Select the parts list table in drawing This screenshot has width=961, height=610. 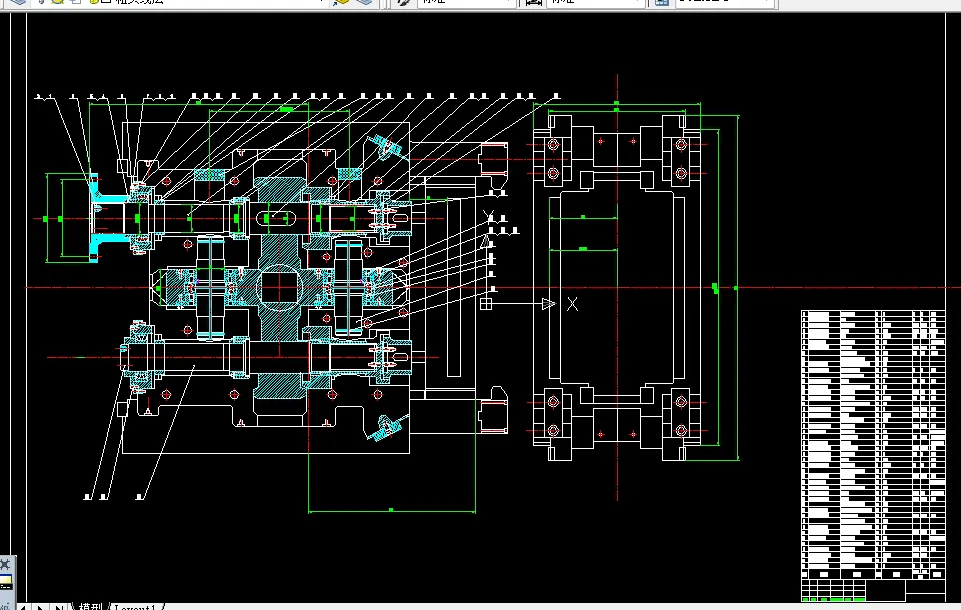point(873,456)
